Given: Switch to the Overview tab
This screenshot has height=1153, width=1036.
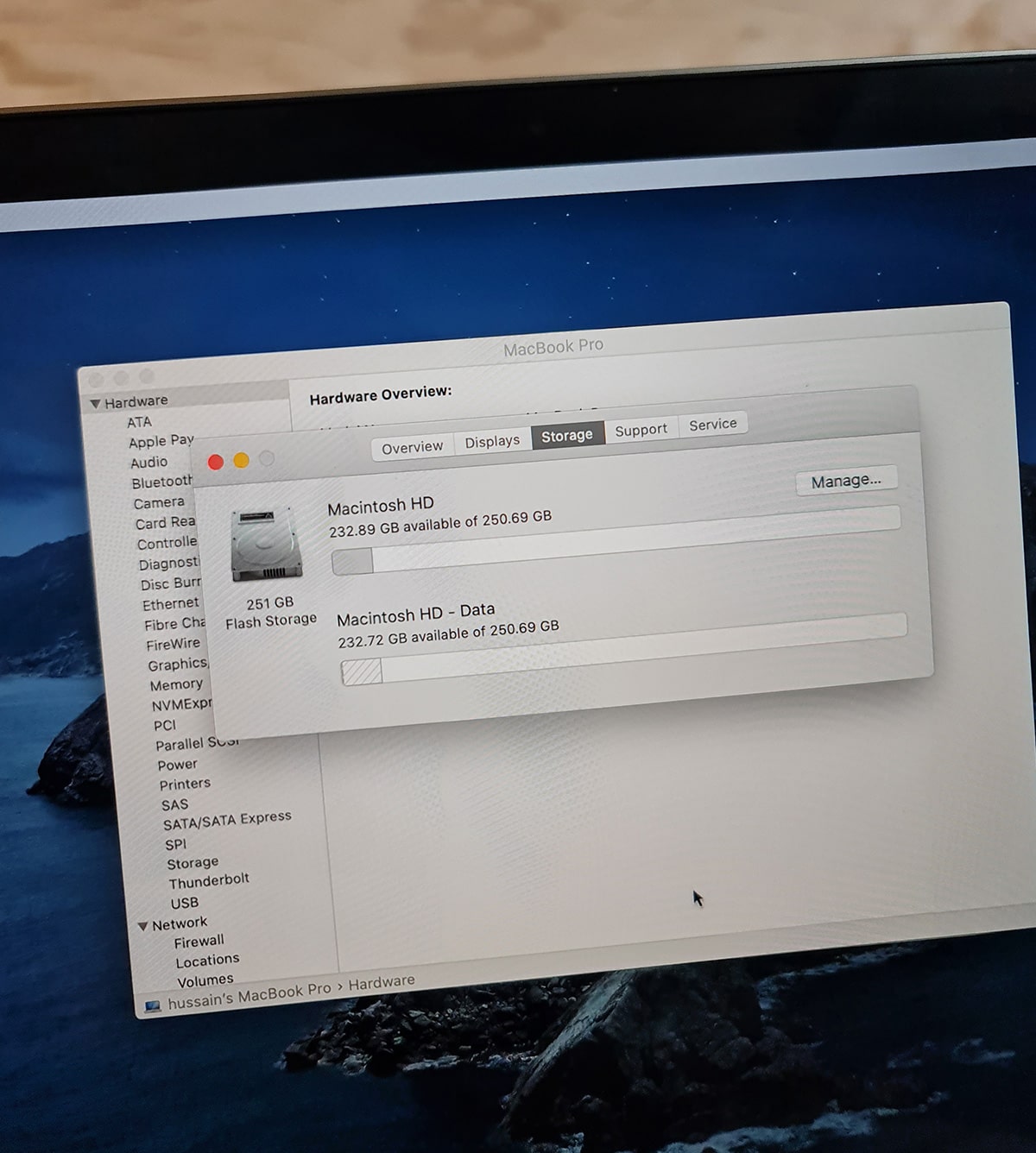Looking at the screenshot, I should point(412,447).
